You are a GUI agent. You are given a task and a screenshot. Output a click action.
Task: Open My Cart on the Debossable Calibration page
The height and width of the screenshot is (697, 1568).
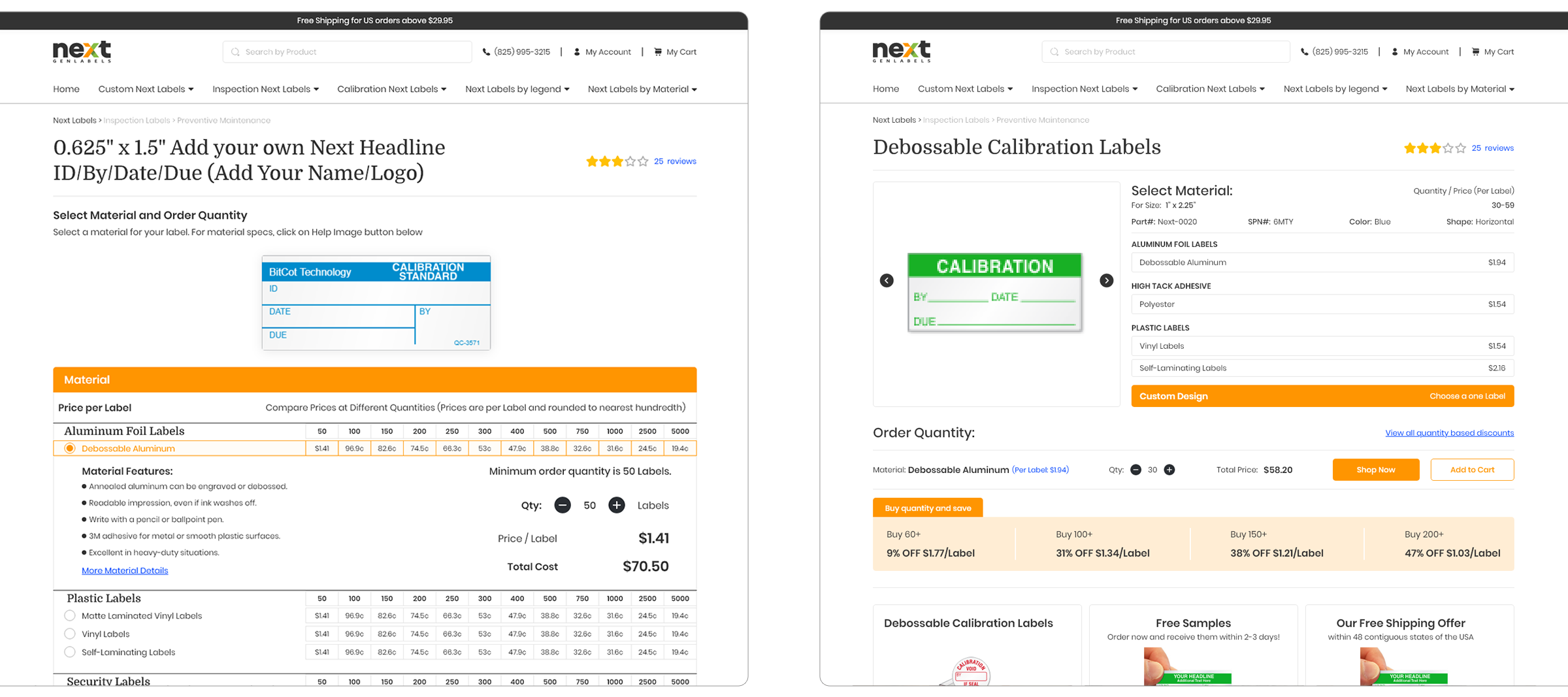pyautogui.click(x=1493, y=52)
